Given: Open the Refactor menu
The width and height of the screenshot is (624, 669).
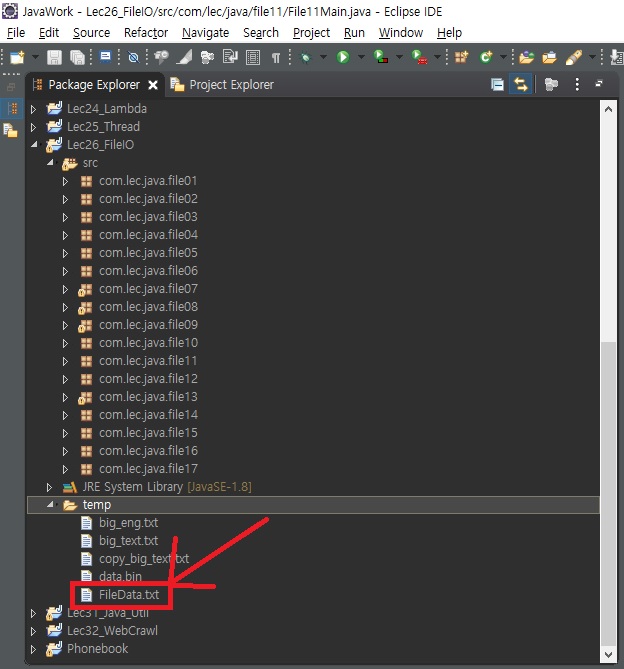Looking at the screenshot, I should click(x=146, y=33).
